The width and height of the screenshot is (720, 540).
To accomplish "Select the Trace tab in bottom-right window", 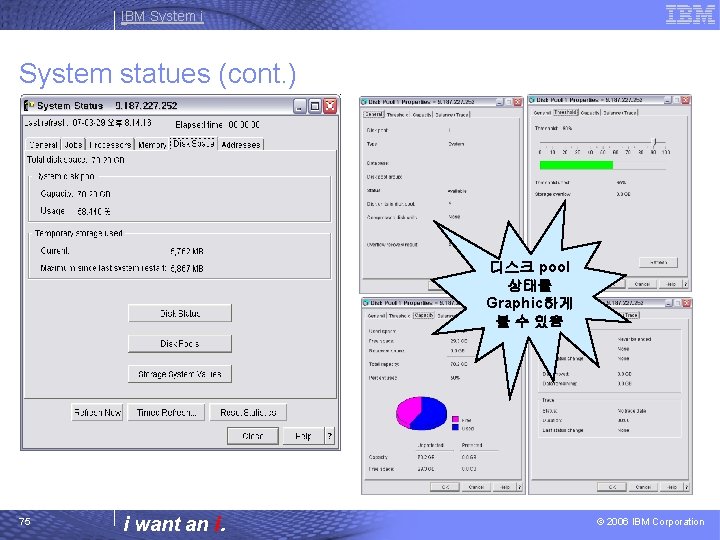I will pos(631,315).
